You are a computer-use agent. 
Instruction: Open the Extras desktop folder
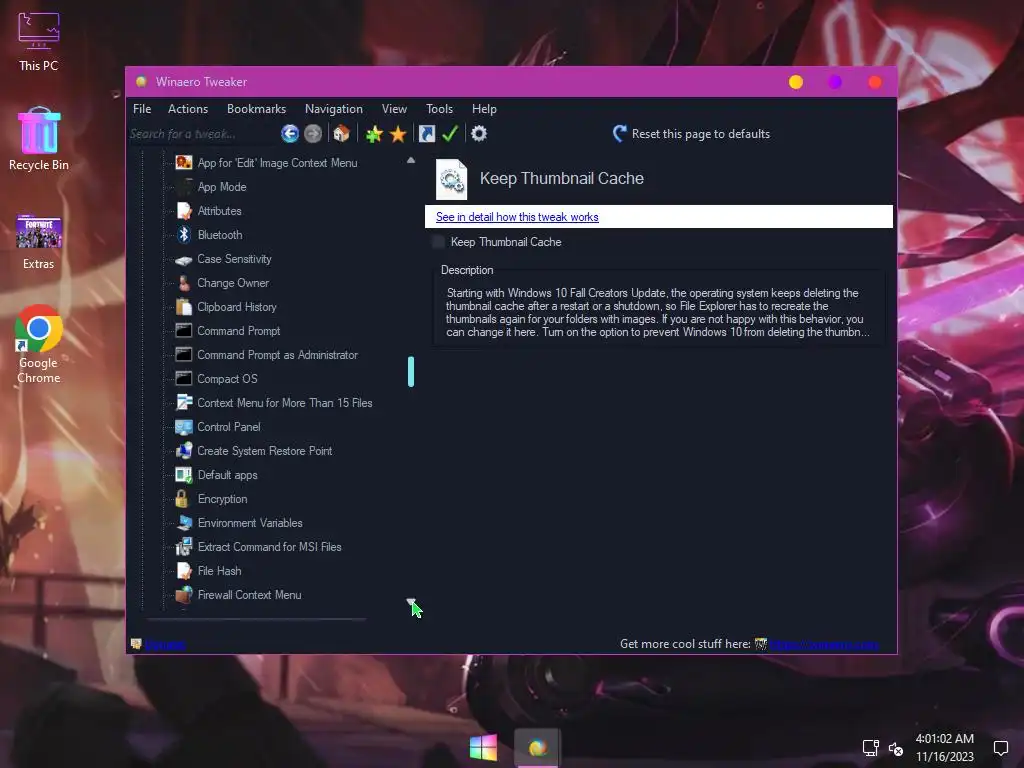pos(39,242)
